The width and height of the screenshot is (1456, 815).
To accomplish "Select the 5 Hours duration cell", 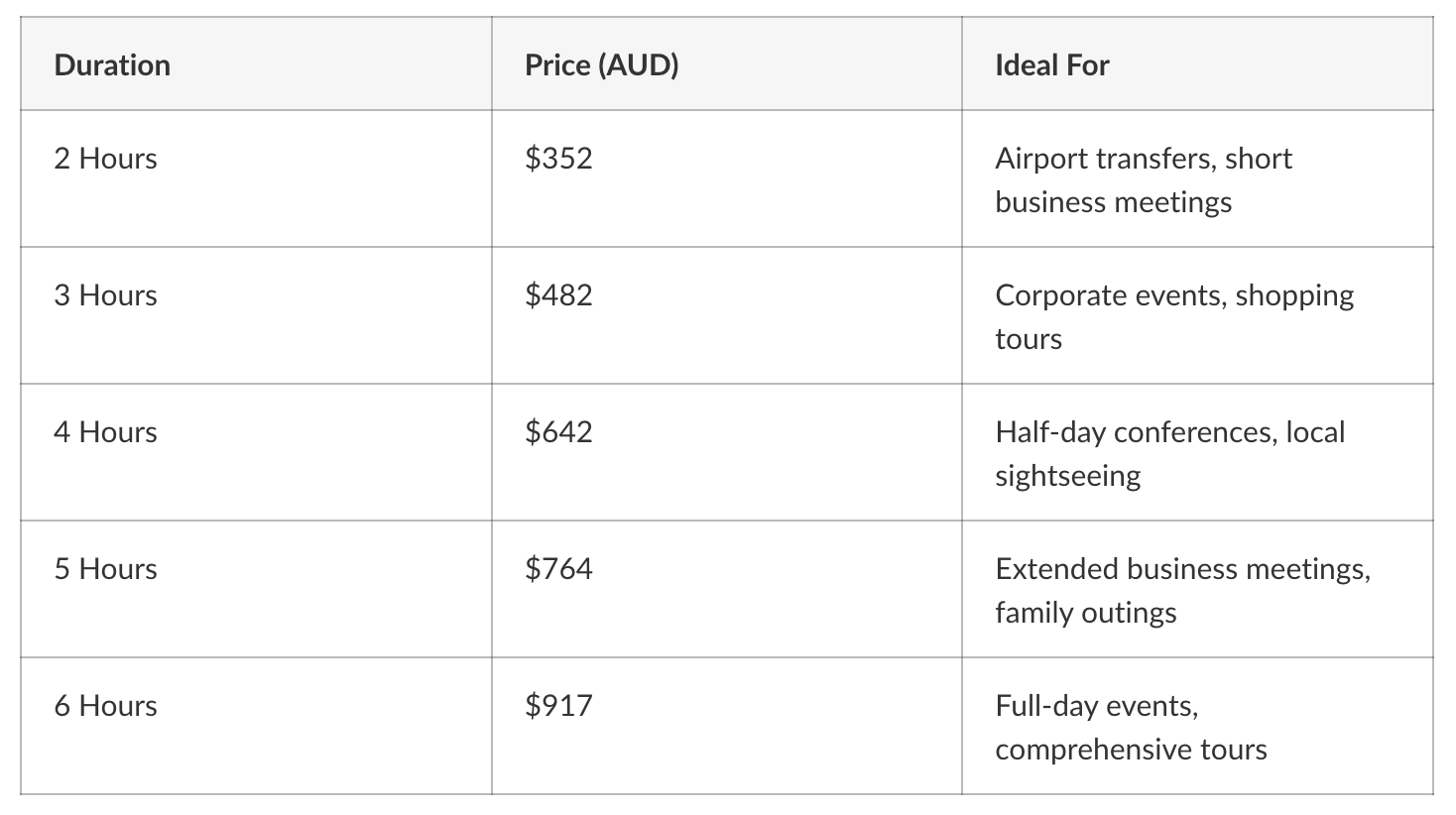I will point(256,589).
